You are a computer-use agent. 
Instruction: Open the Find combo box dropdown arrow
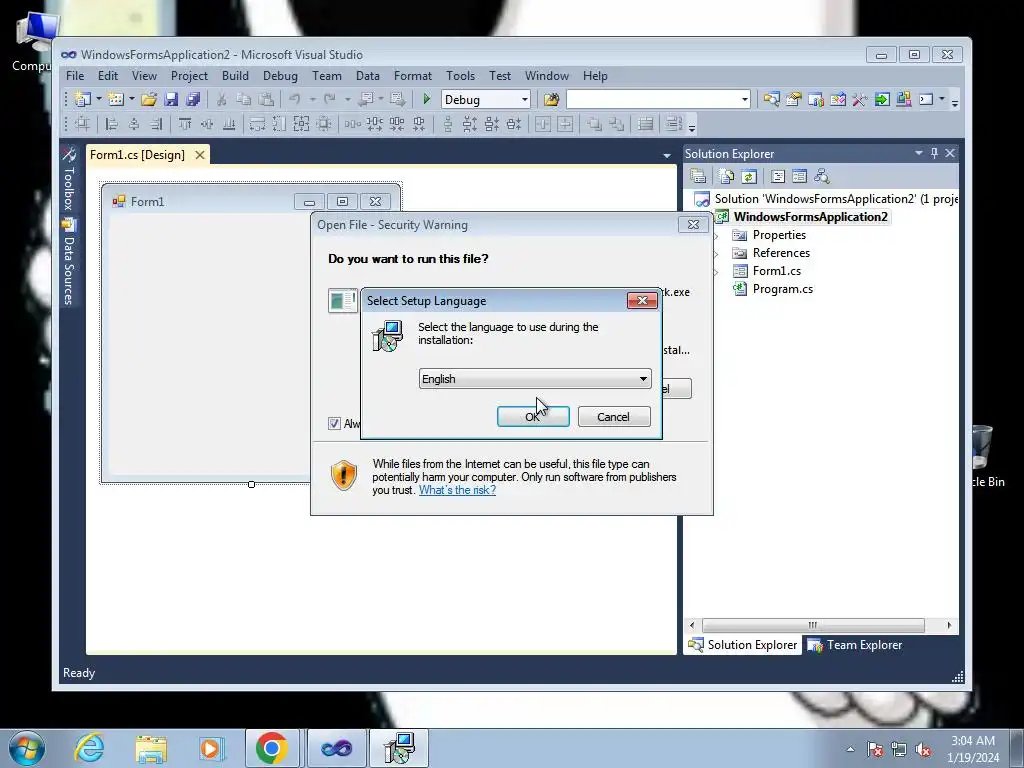point(744,99)
